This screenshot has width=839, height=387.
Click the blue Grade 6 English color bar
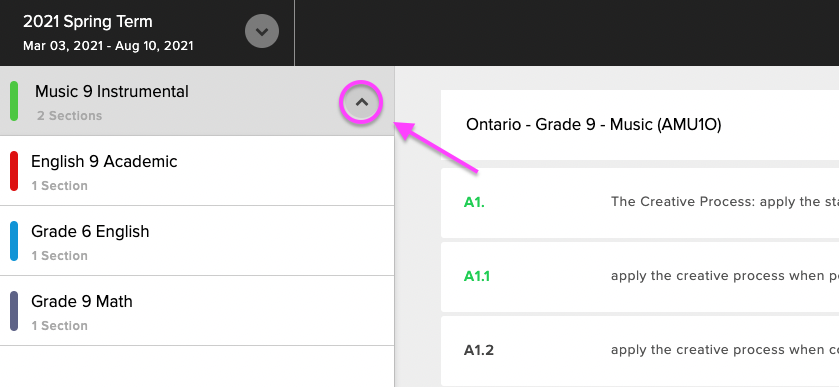14,241
